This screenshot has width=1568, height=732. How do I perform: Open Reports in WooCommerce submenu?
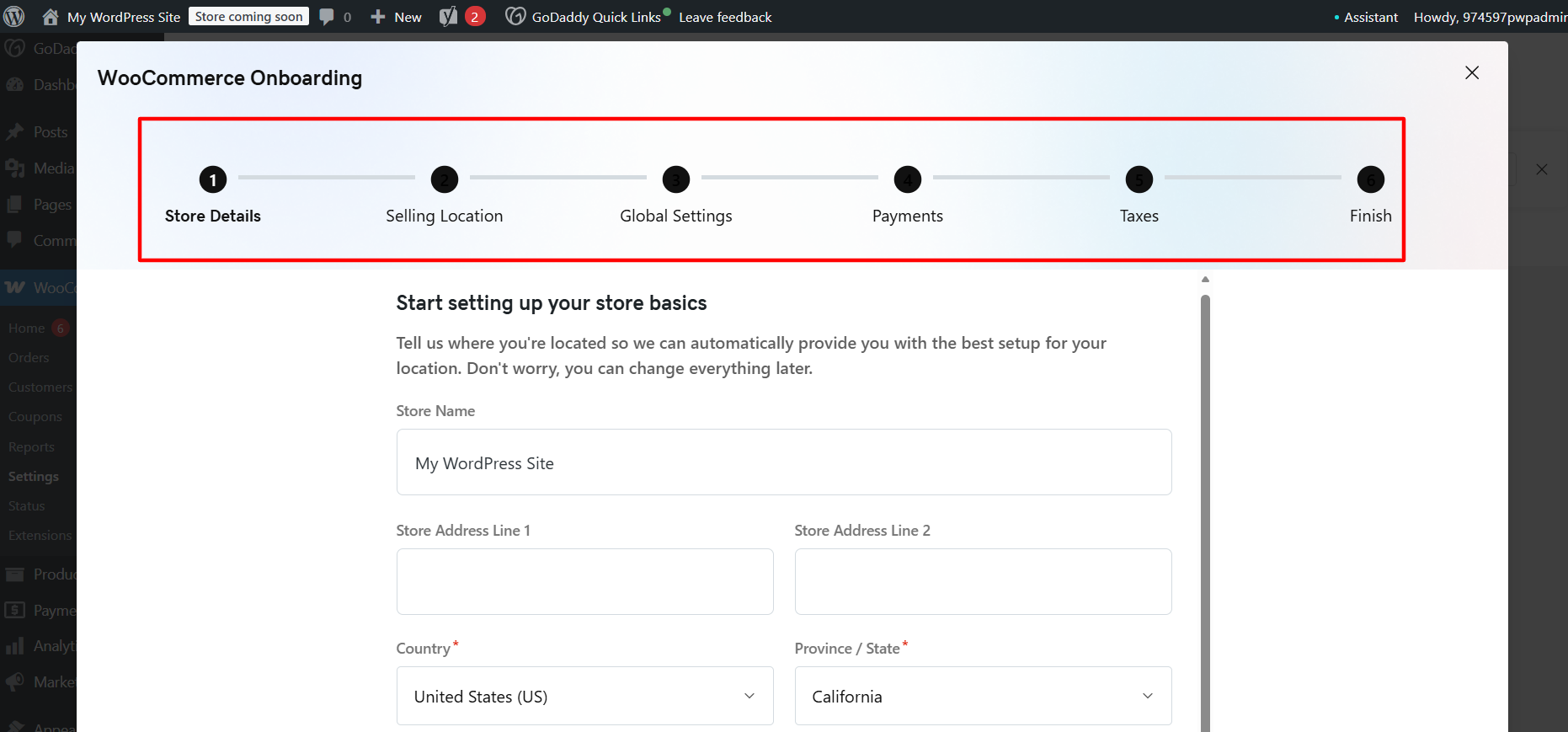(31, 447)
